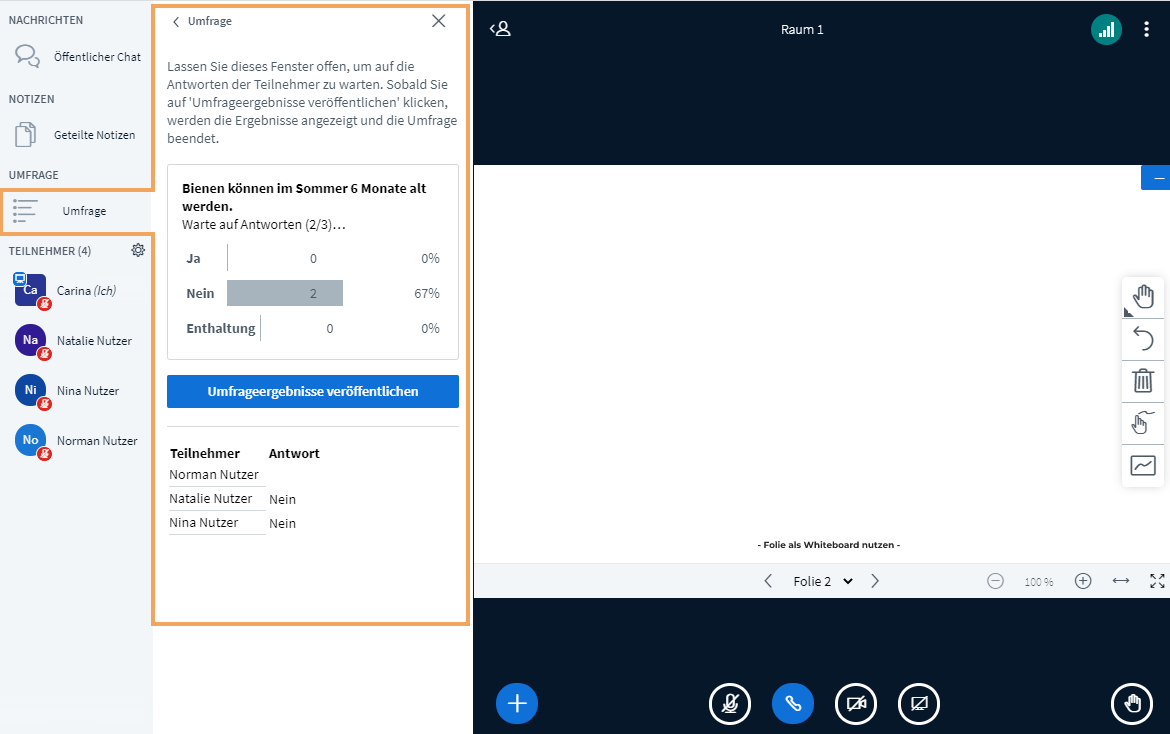Open the three-dot options menu
Image resolution: width=1170 pixels, height=734 pixels.
pyautogui.click(x=1147, y=30)
